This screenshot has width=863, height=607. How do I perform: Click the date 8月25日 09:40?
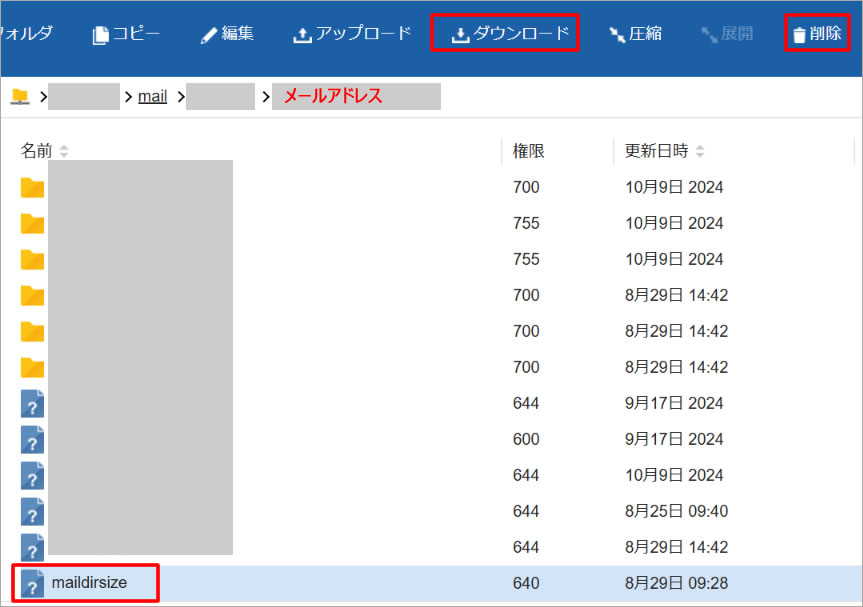coord(676,511)
